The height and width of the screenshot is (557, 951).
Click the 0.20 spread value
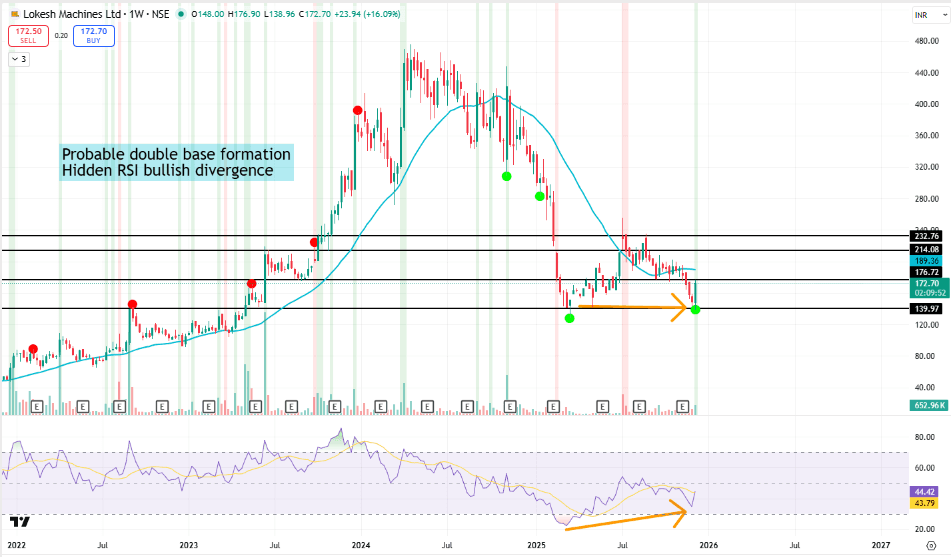pyautogui.click(x=61, y=36)
